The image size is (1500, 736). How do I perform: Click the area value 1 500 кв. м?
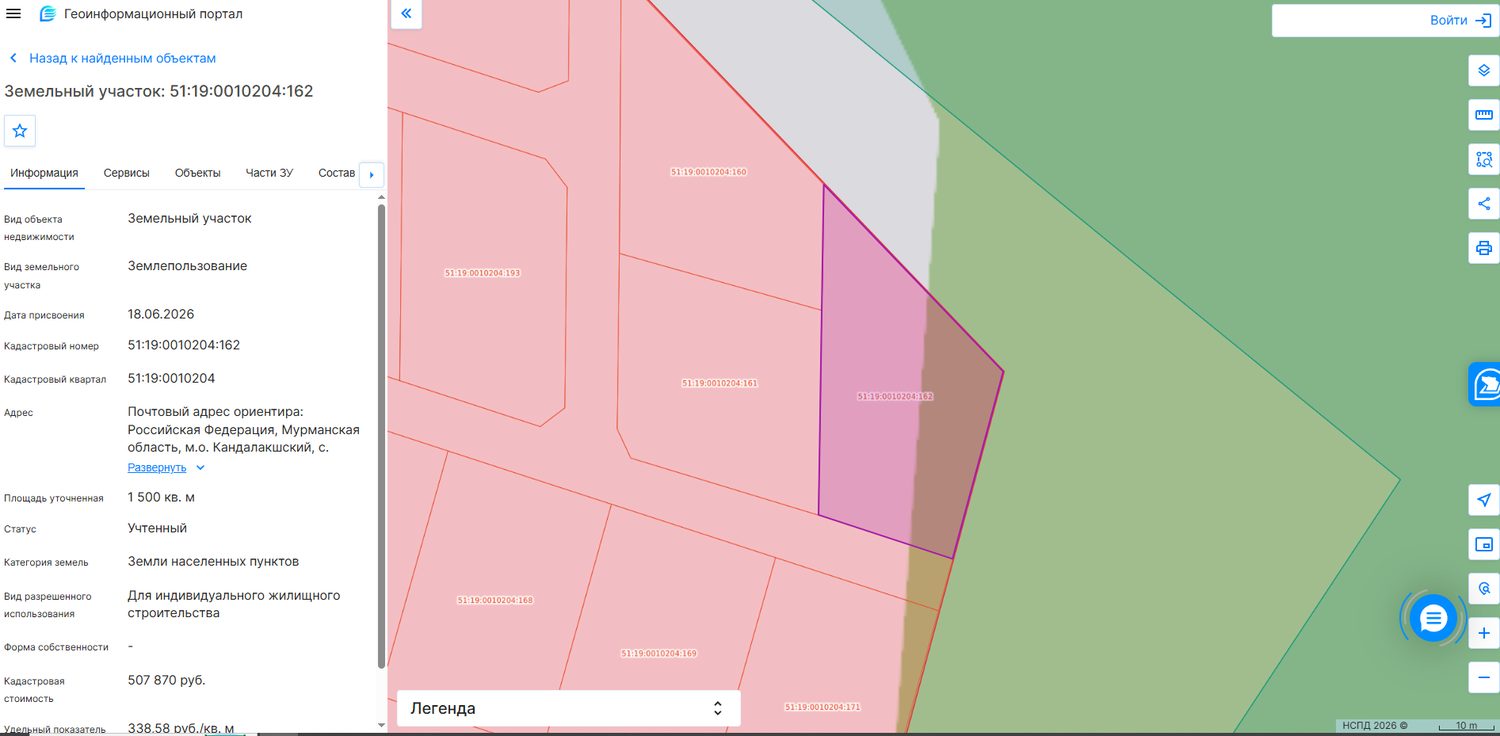tap(161, 497)
